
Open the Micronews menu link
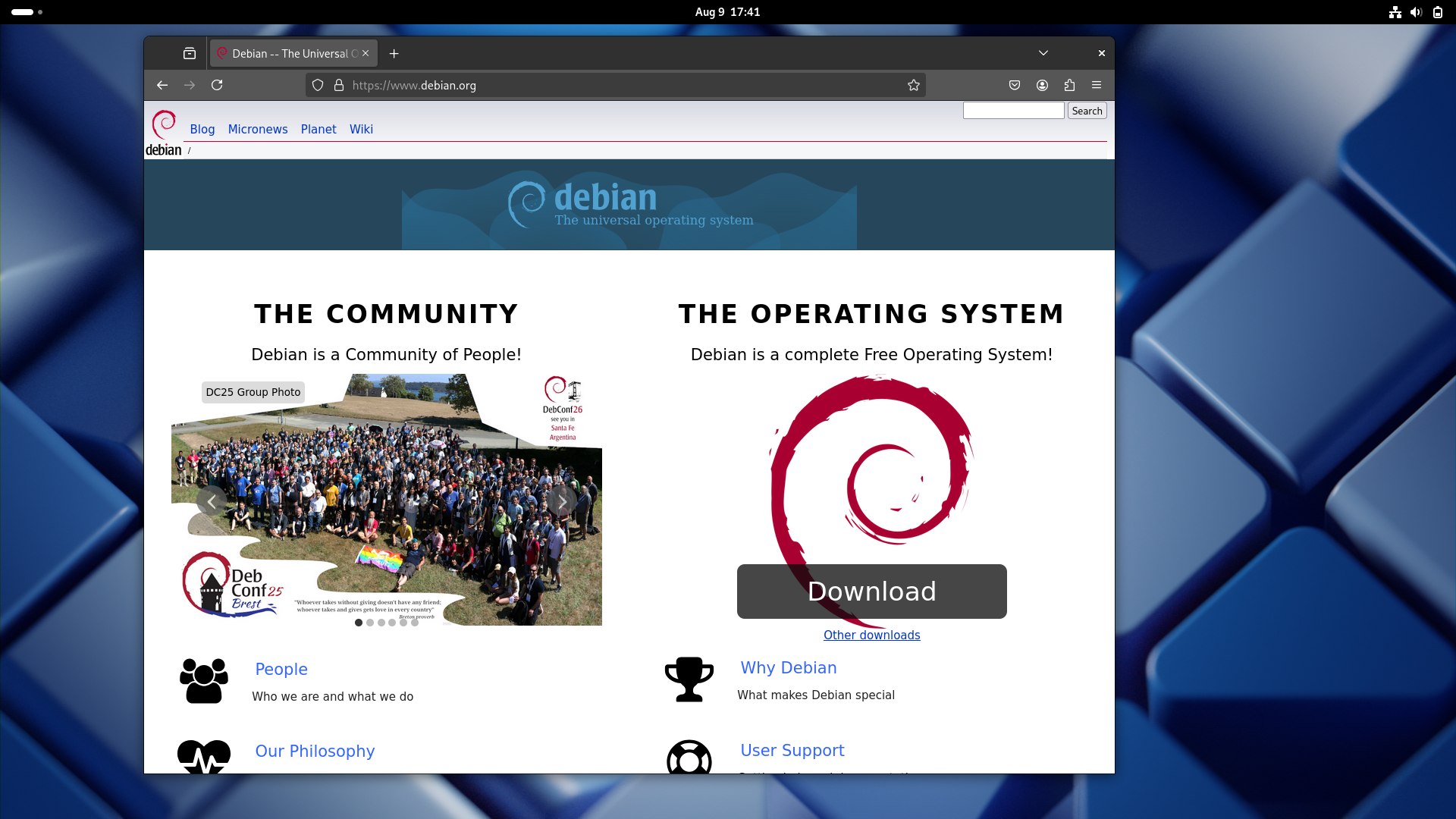[258, 129]
